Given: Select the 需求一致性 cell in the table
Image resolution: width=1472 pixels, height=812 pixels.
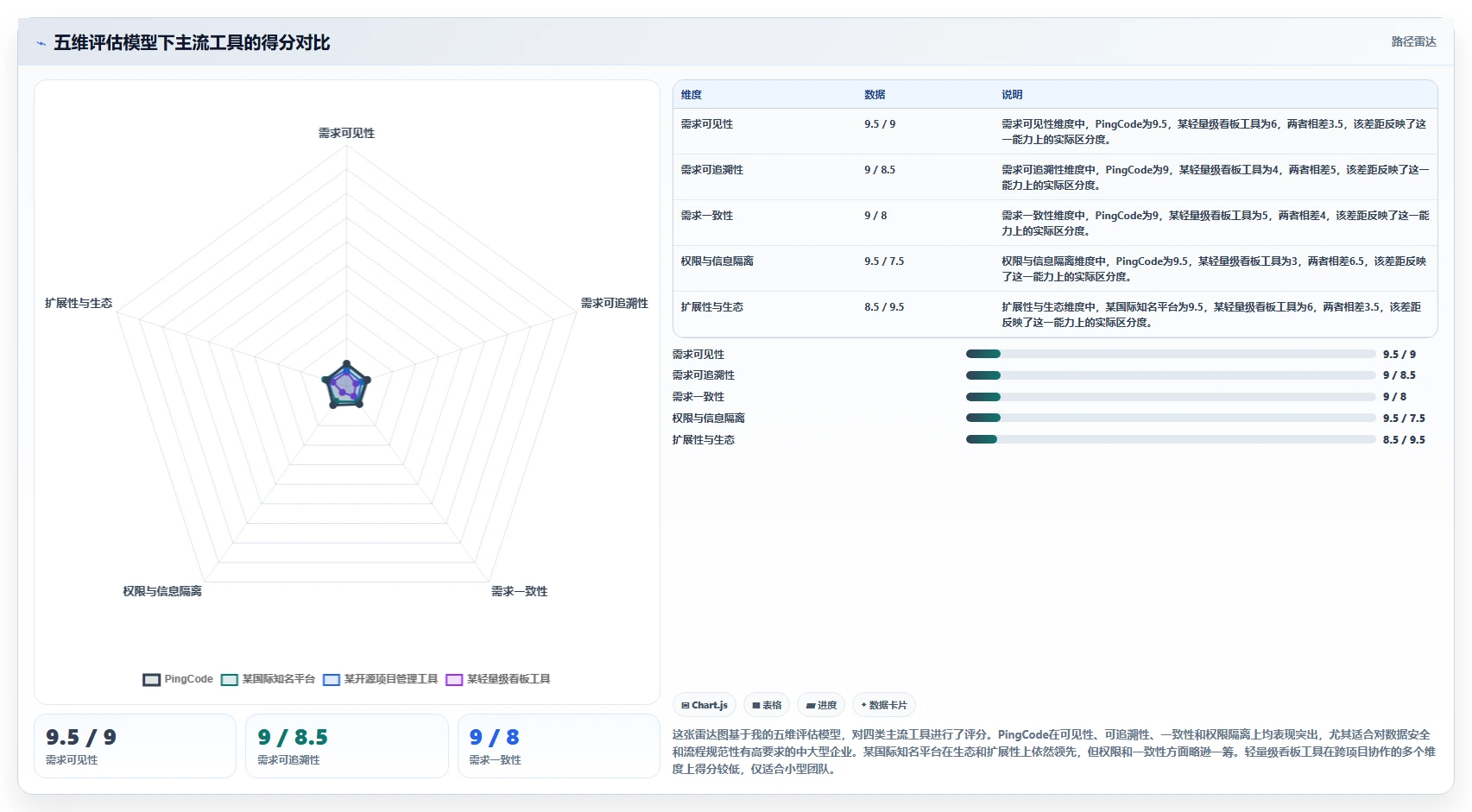Looking at the screenshot, I should pos(707,216).
